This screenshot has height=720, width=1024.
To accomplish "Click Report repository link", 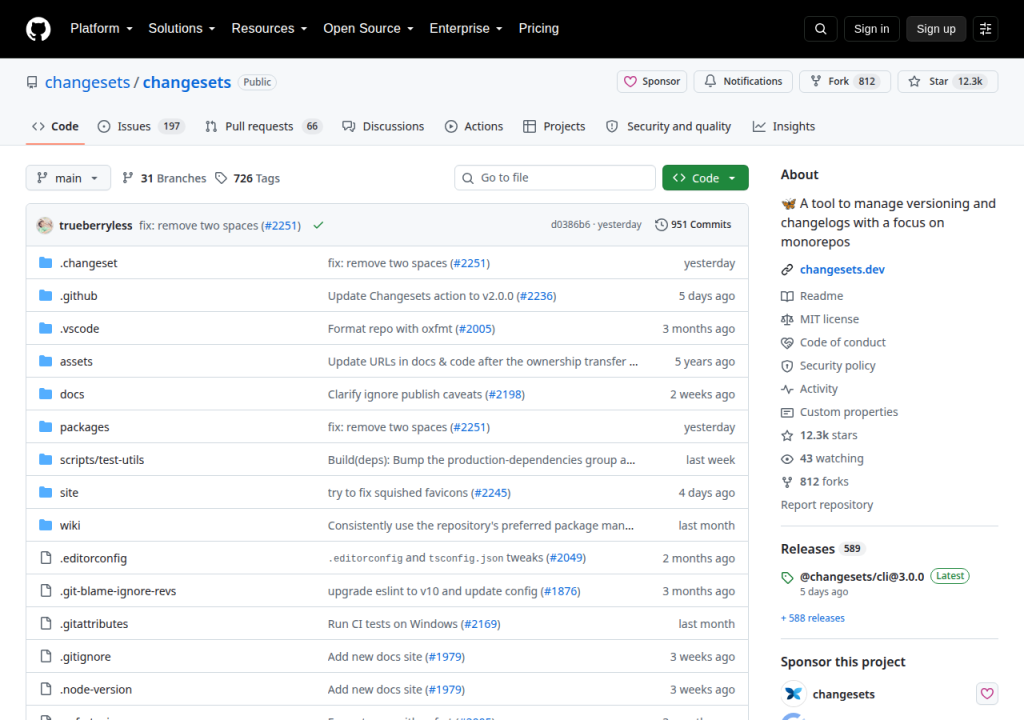I will pos(827,505).
